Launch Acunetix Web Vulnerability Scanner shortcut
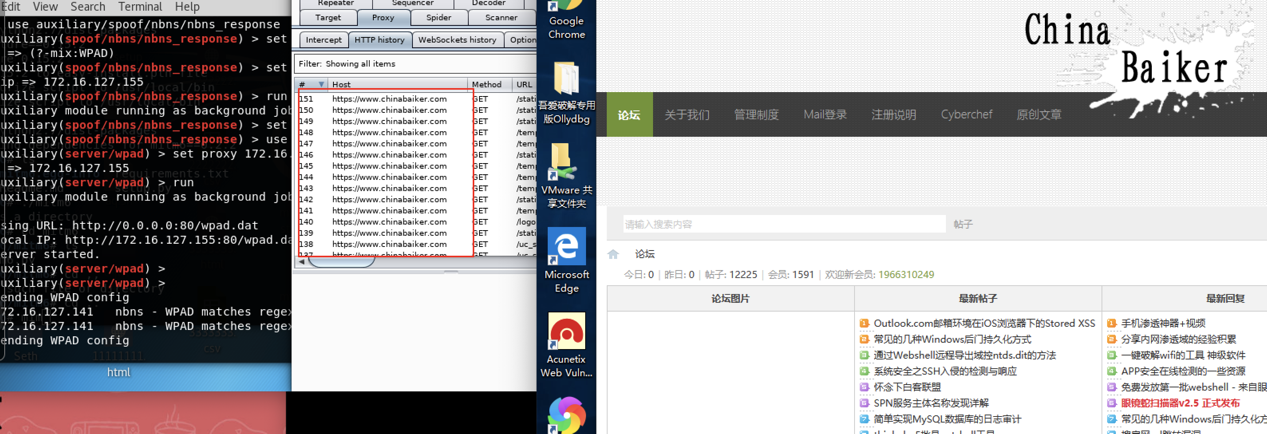The height and width of the screenshot is (434, 1267). (x=566, y=333)
